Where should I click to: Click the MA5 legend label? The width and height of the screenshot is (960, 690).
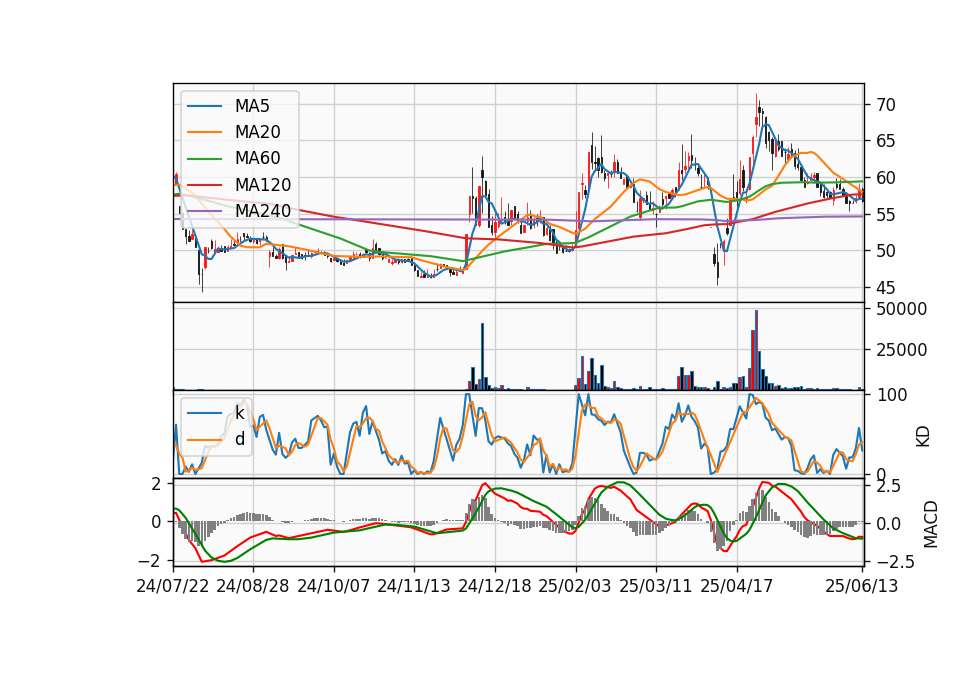[x=252, y=106]
